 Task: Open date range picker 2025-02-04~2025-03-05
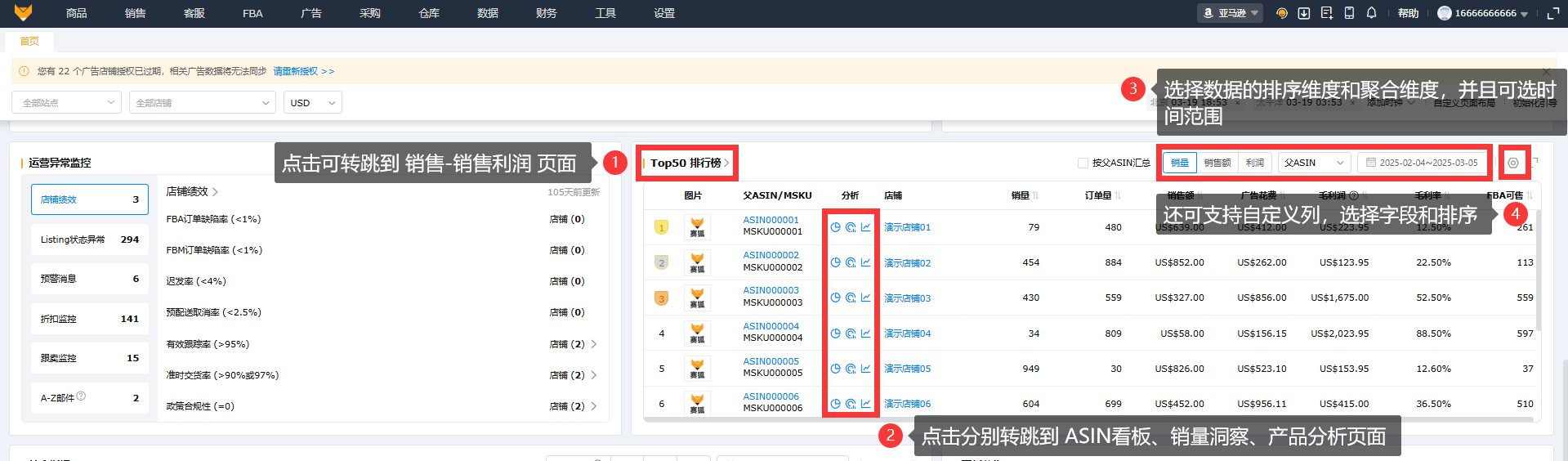(x=1422, y=163)
